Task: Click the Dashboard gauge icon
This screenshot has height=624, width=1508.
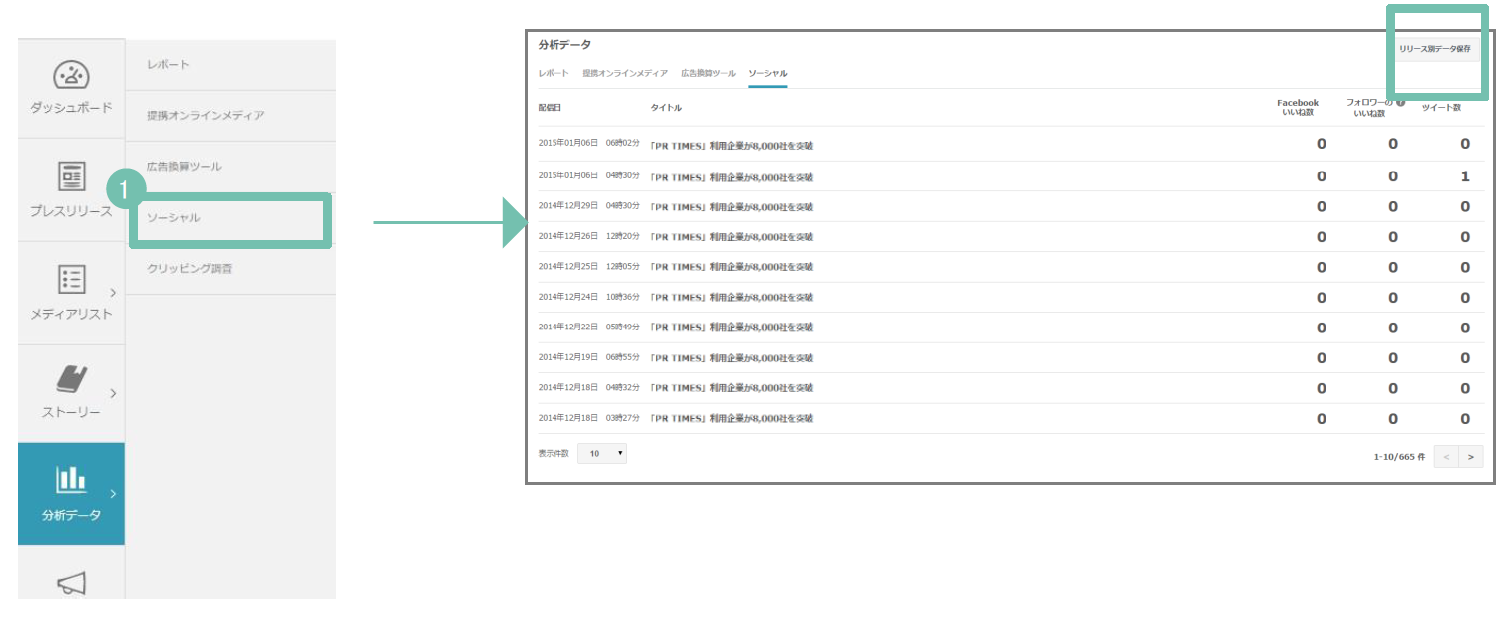Action: tap(71, 75)
